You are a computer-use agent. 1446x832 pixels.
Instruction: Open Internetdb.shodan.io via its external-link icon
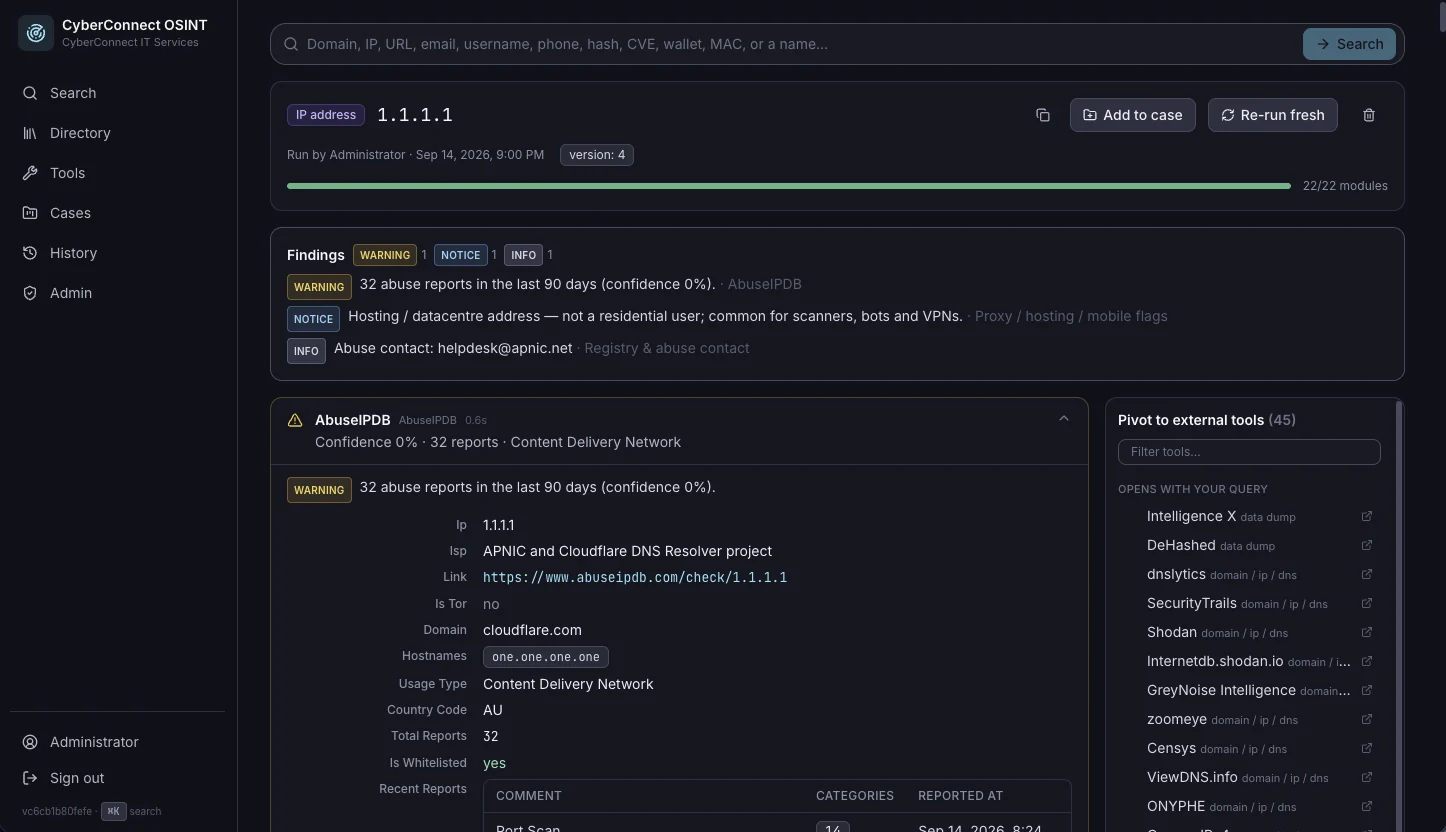(x=1367, y=661)
